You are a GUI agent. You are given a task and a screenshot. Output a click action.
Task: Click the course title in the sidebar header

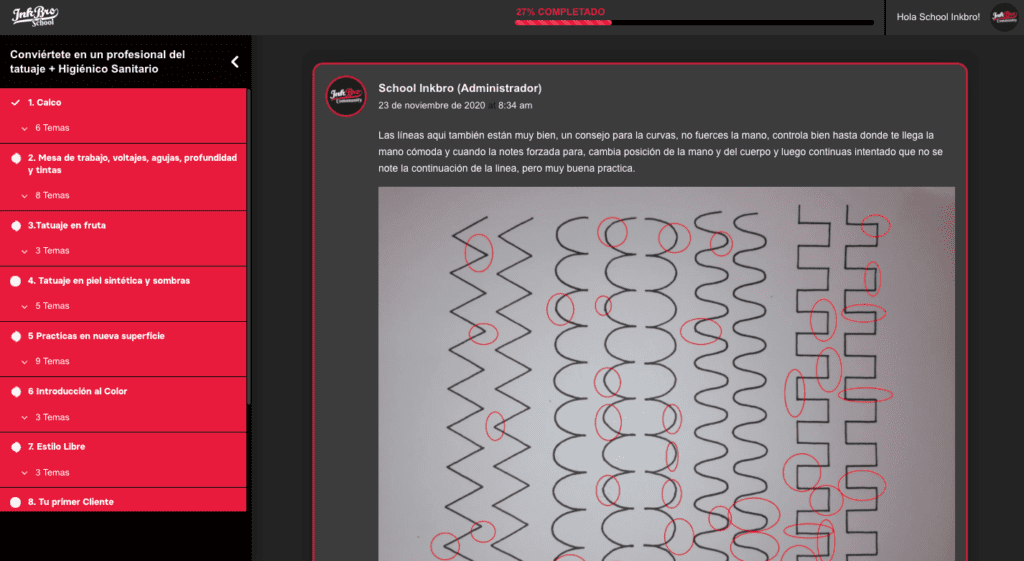pos(97,61)
